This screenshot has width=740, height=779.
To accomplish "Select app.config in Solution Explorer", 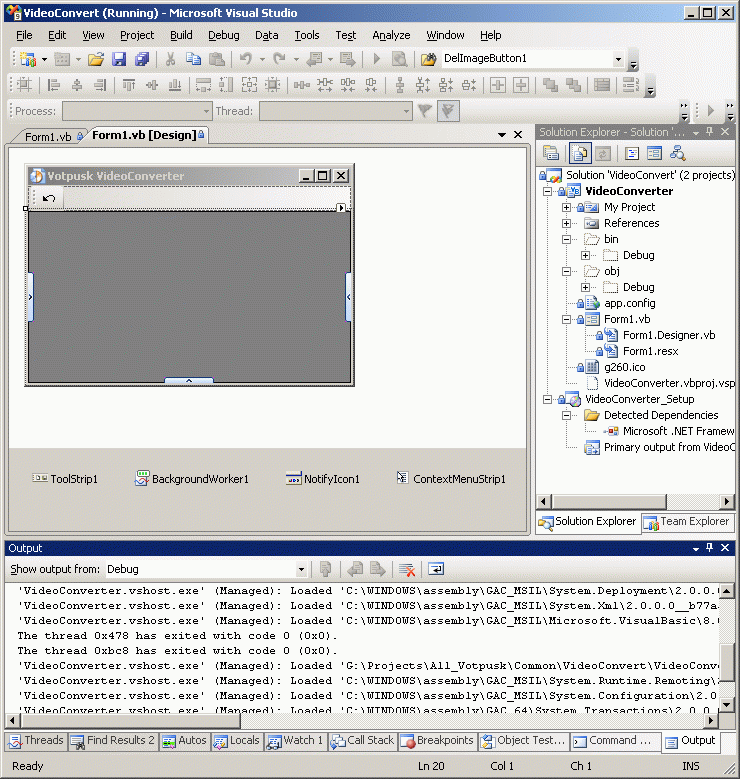I will pyautogui.click(x=630, y=304).
